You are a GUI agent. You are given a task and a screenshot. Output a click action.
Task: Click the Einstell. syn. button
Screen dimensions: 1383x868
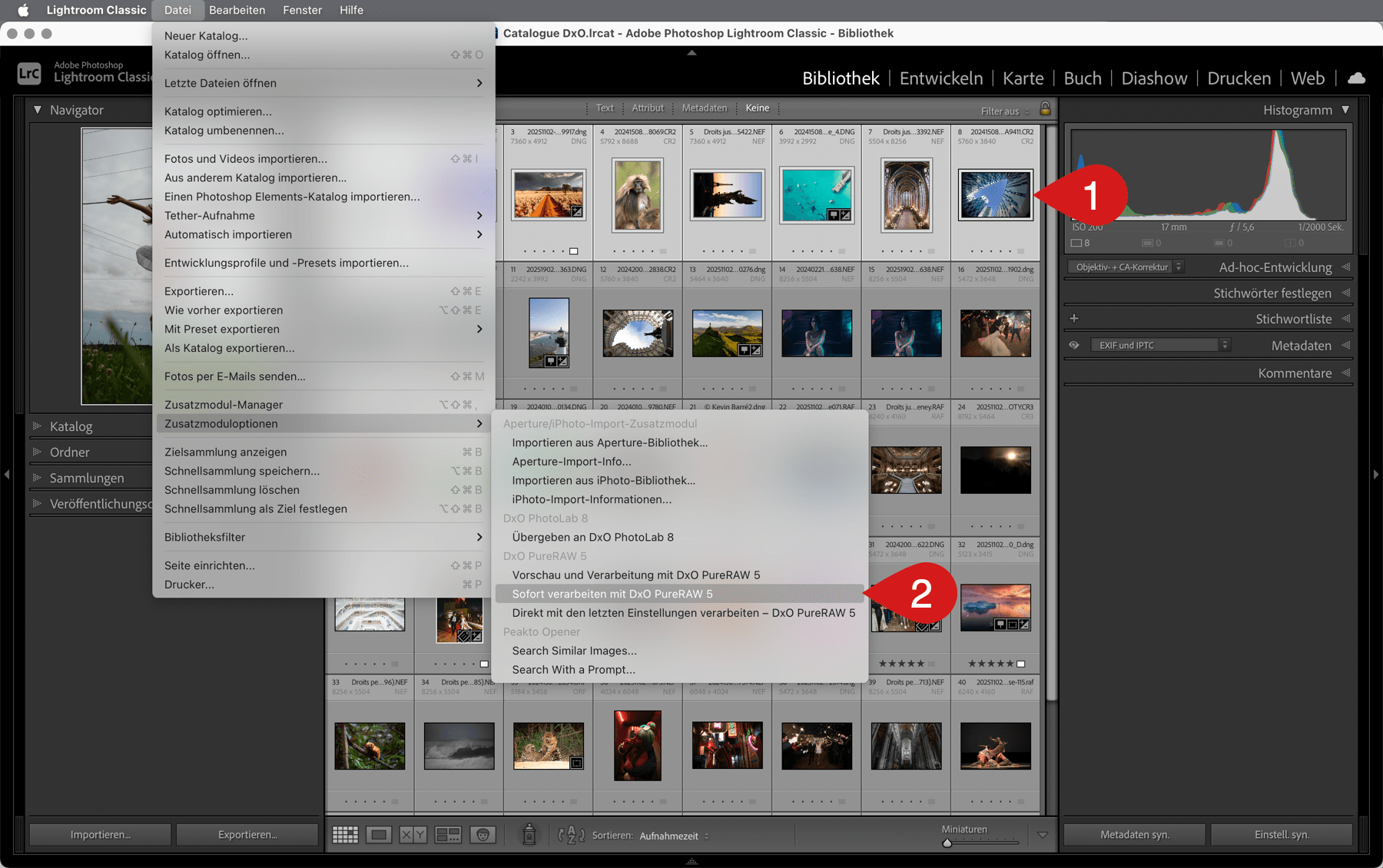pos(1282,835)
